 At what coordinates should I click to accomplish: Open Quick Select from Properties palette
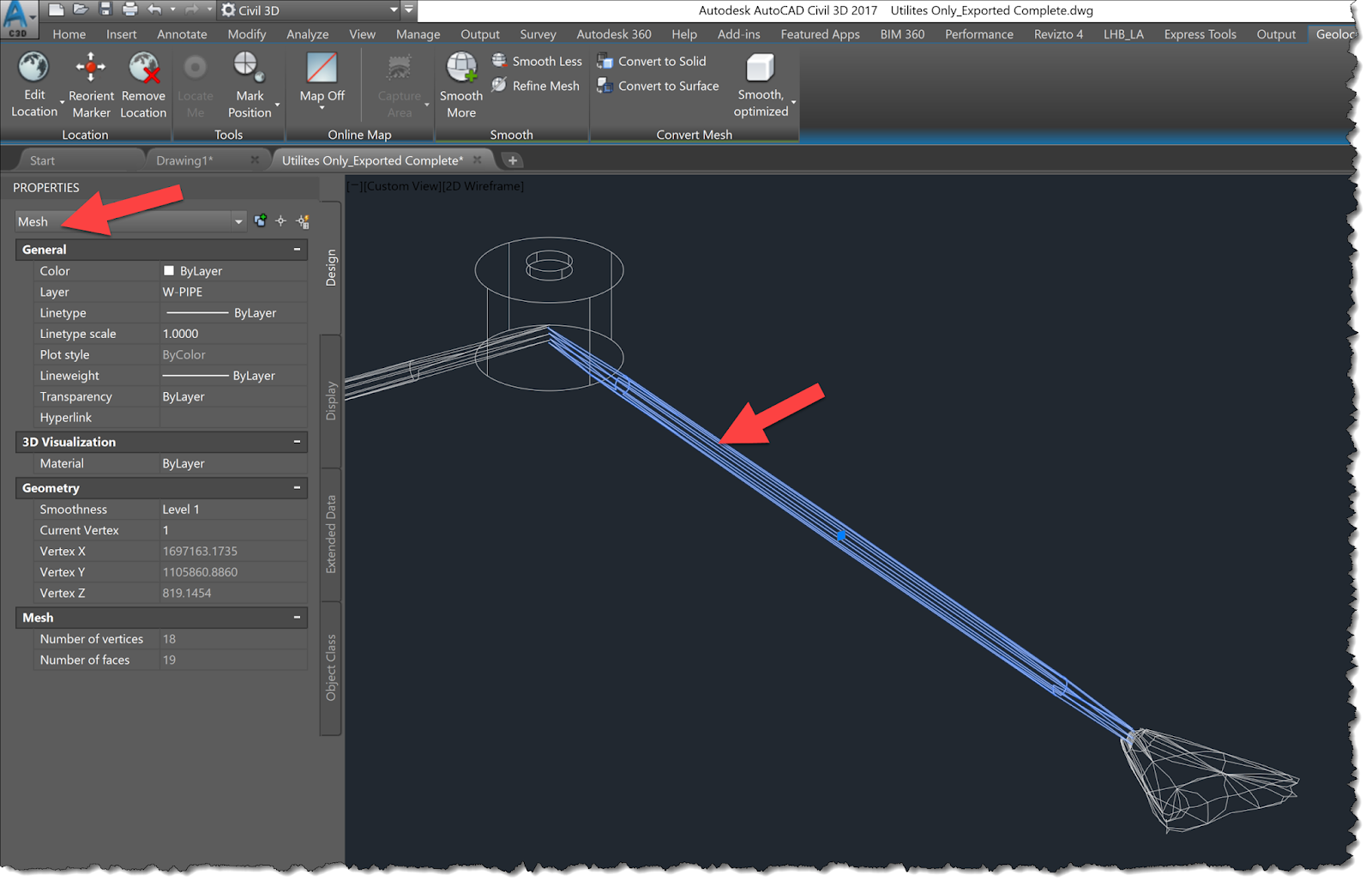coord(303,221)
